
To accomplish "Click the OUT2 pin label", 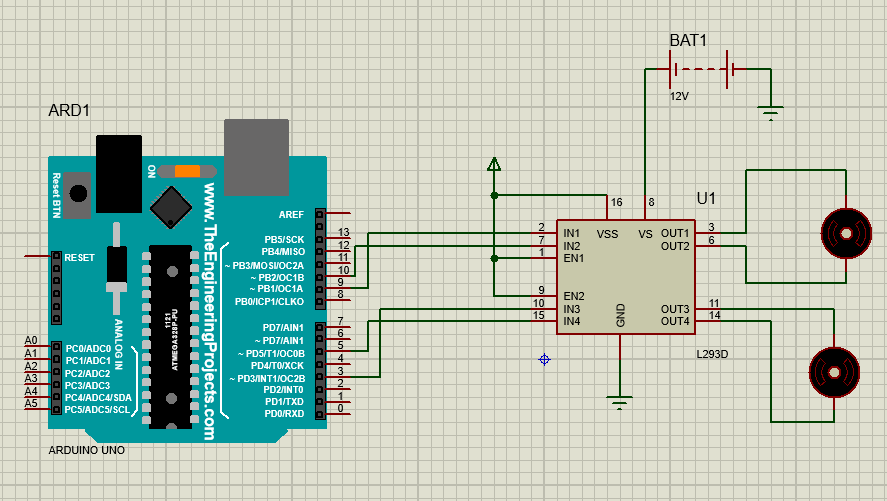I will click(675, 246).
